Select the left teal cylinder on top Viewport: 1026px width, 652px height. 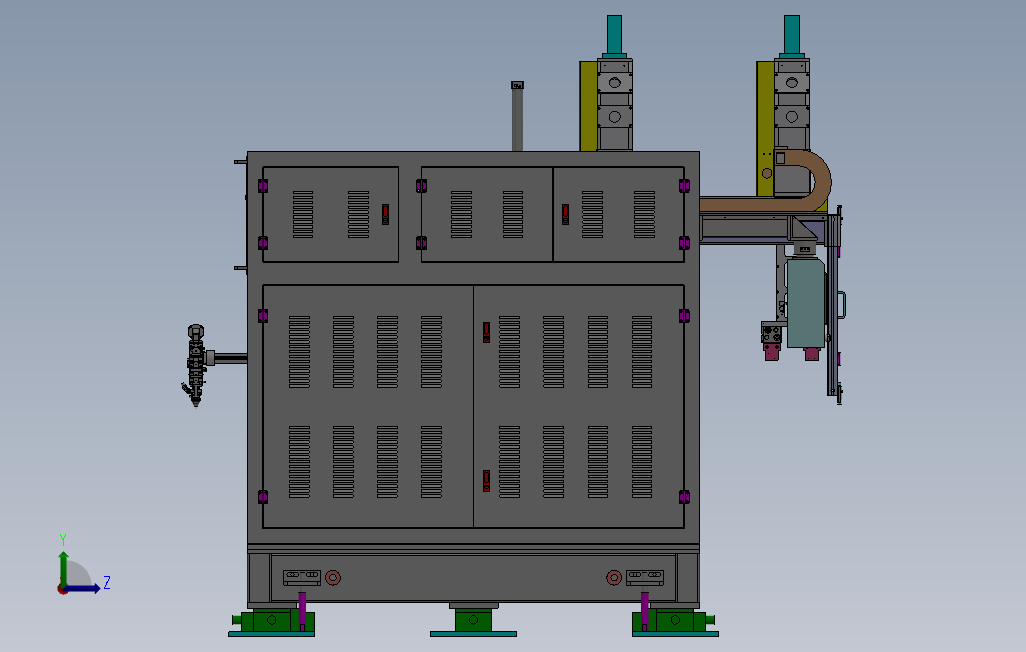(x=614, y=36)
